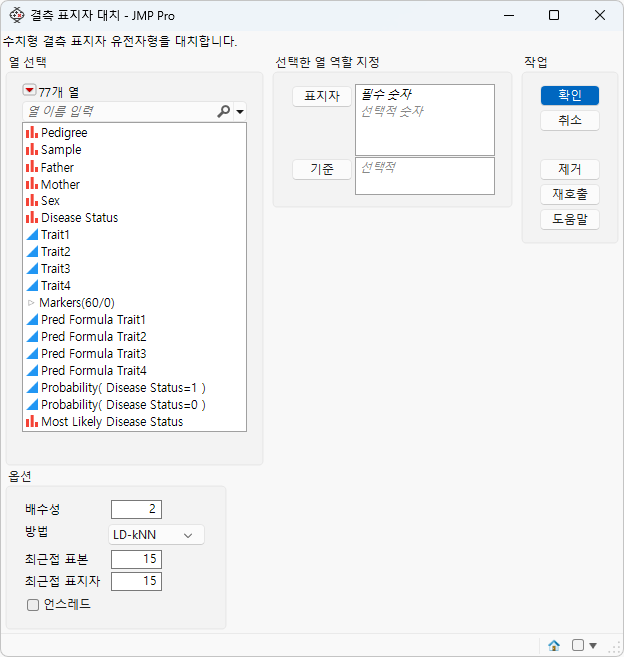
Task: Click the 최근접 표본 value field
Action: 136,559
